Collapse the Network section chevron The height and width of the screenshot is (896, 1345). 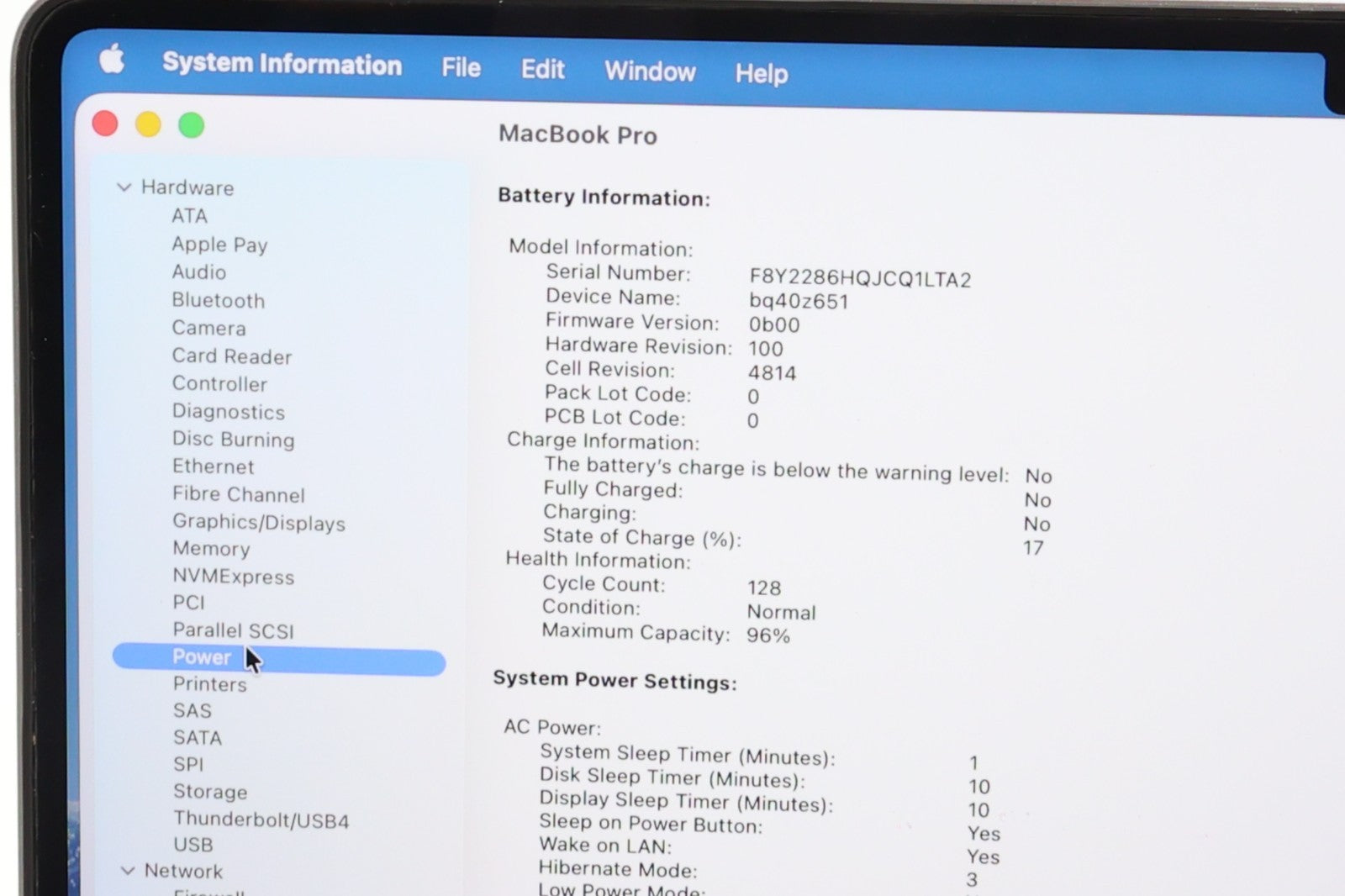pyautogui.click(x=128, y=871)
